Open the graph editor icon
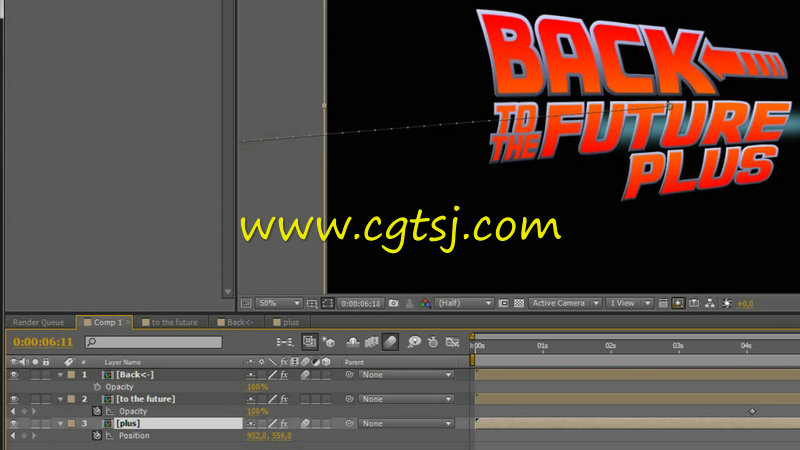This screenshot has height=450, width=800. pyautogui.click(x=452, y=342)
